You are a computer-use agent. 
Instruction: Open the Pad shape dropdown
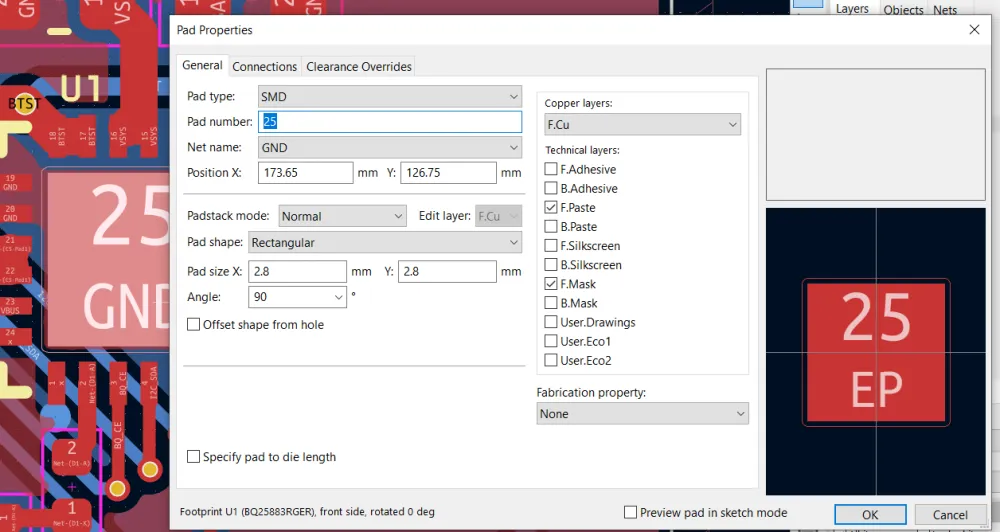click(x=384, y=243)
